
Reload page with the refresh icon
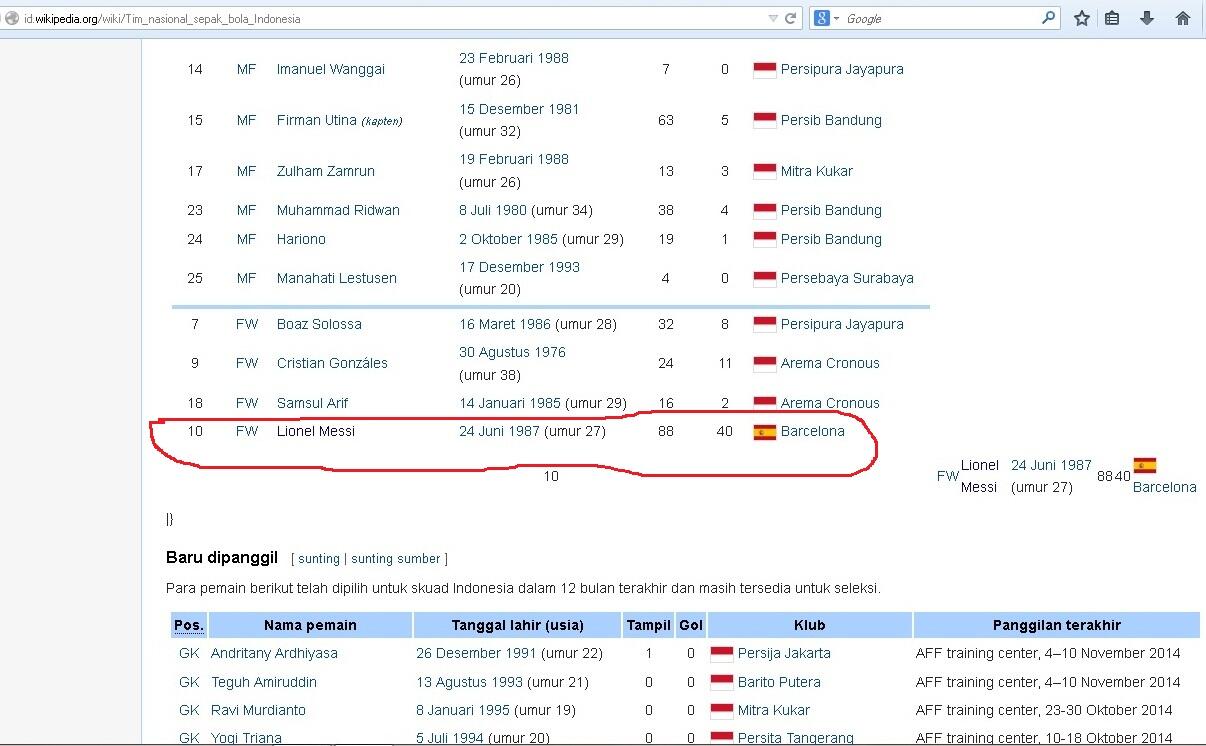click(x=790, y=18)
